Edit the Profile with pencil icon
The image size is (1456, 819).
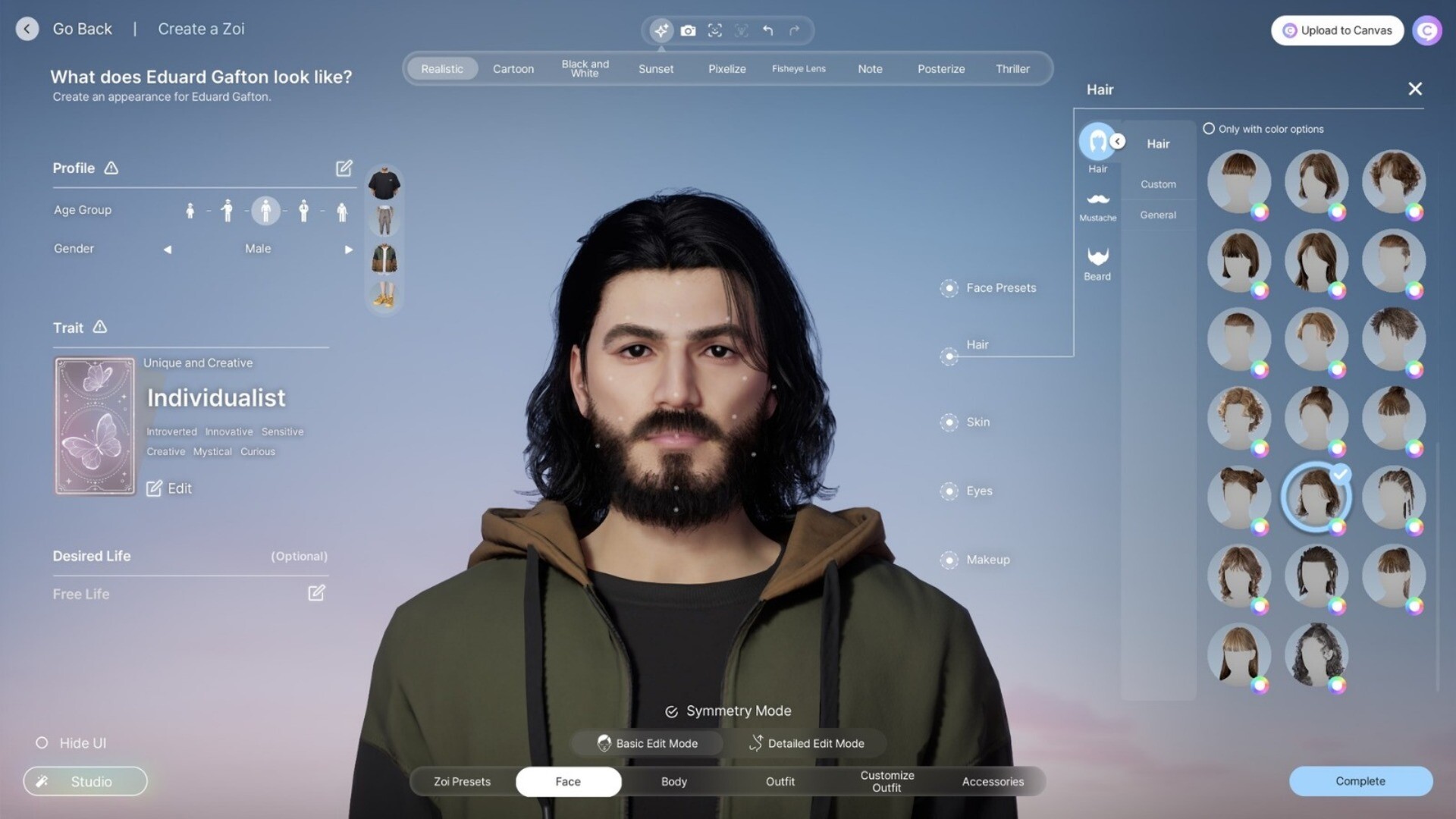[344, 168]
